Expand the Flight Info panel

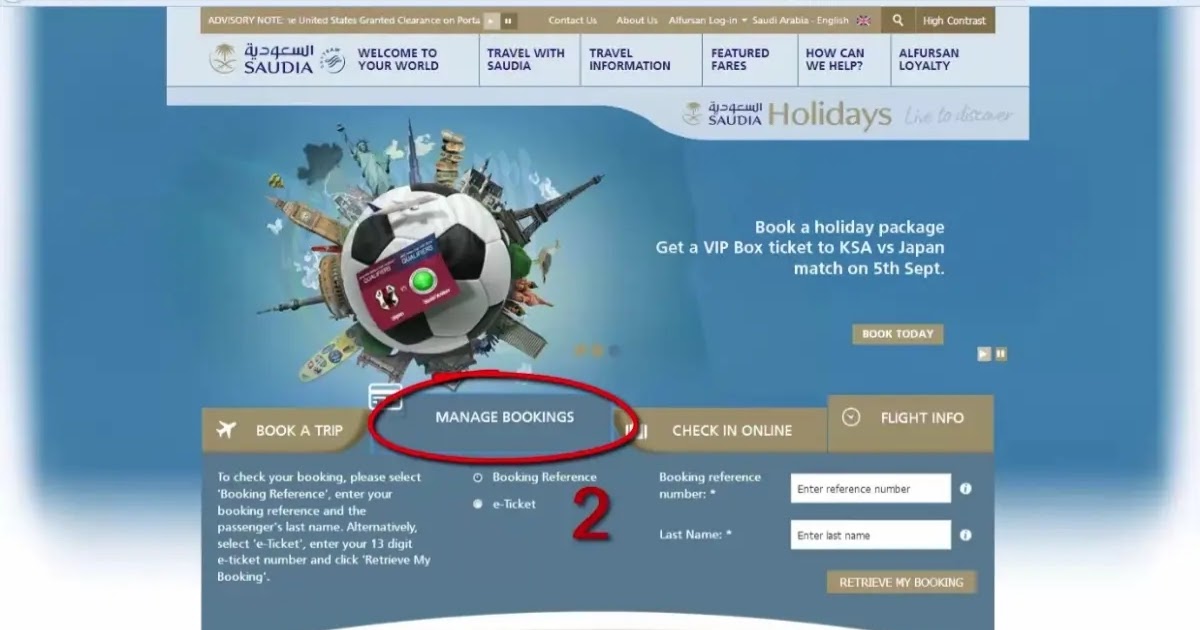pyautogui.click(x=910, y=418)
